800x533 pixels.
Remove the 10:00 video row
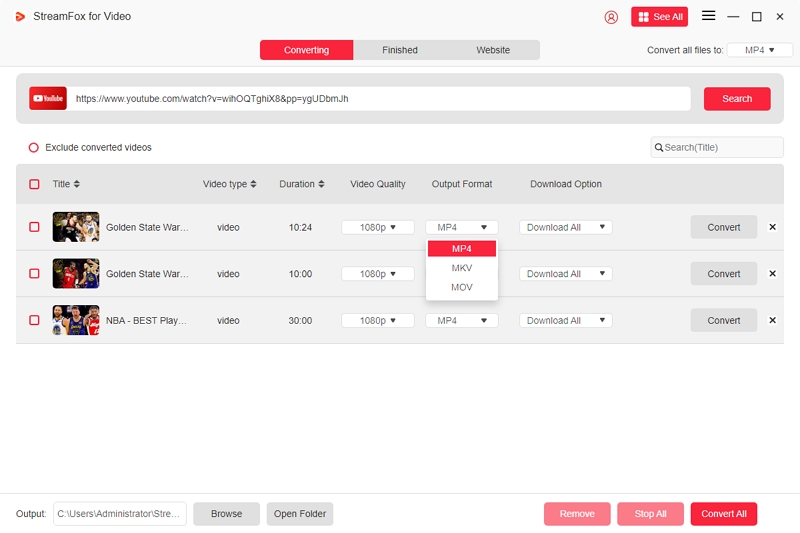(x=772, y=273)
